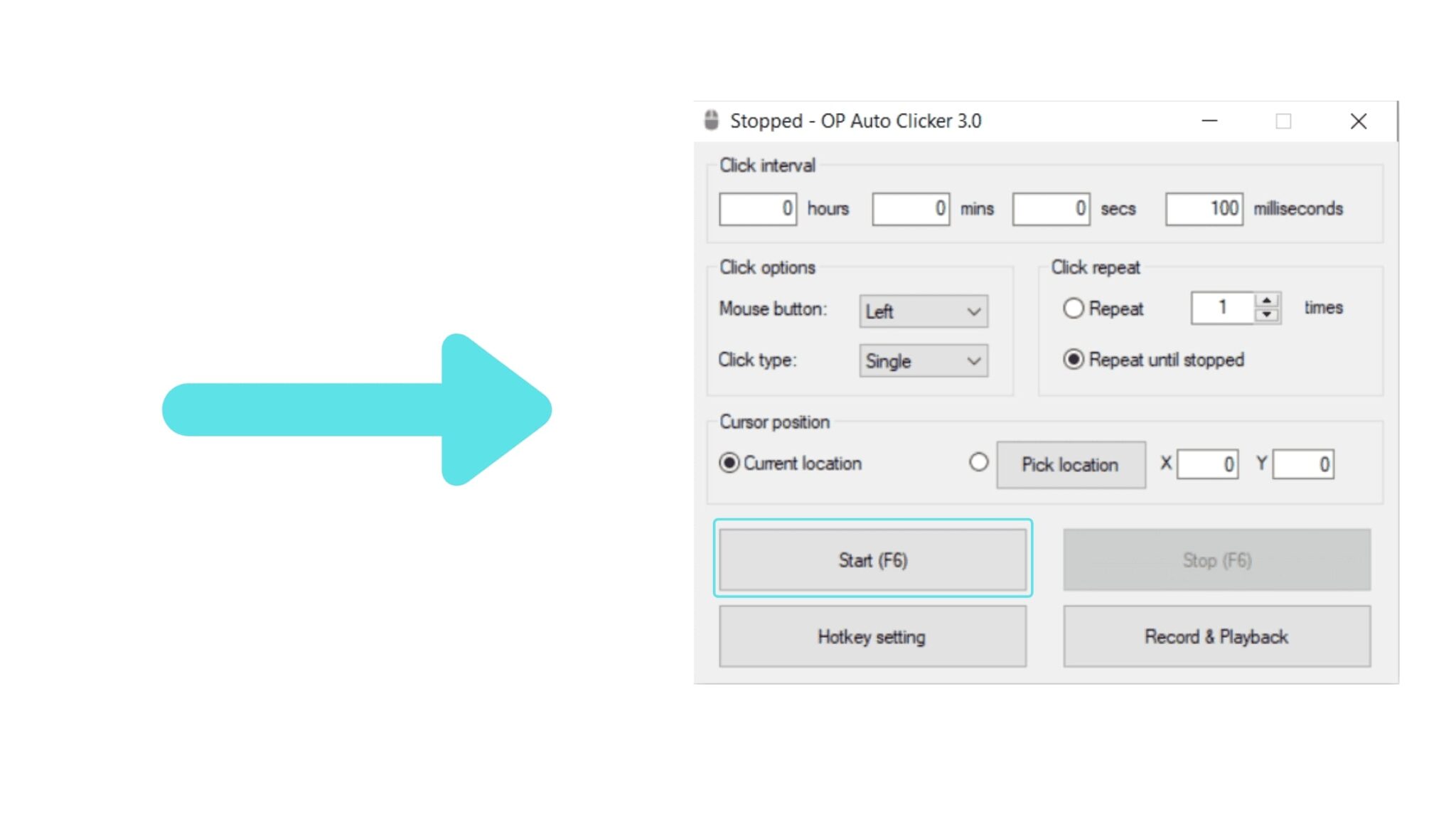
Task: Click the lock/settings title bar icon
Action: coord(711,120)
